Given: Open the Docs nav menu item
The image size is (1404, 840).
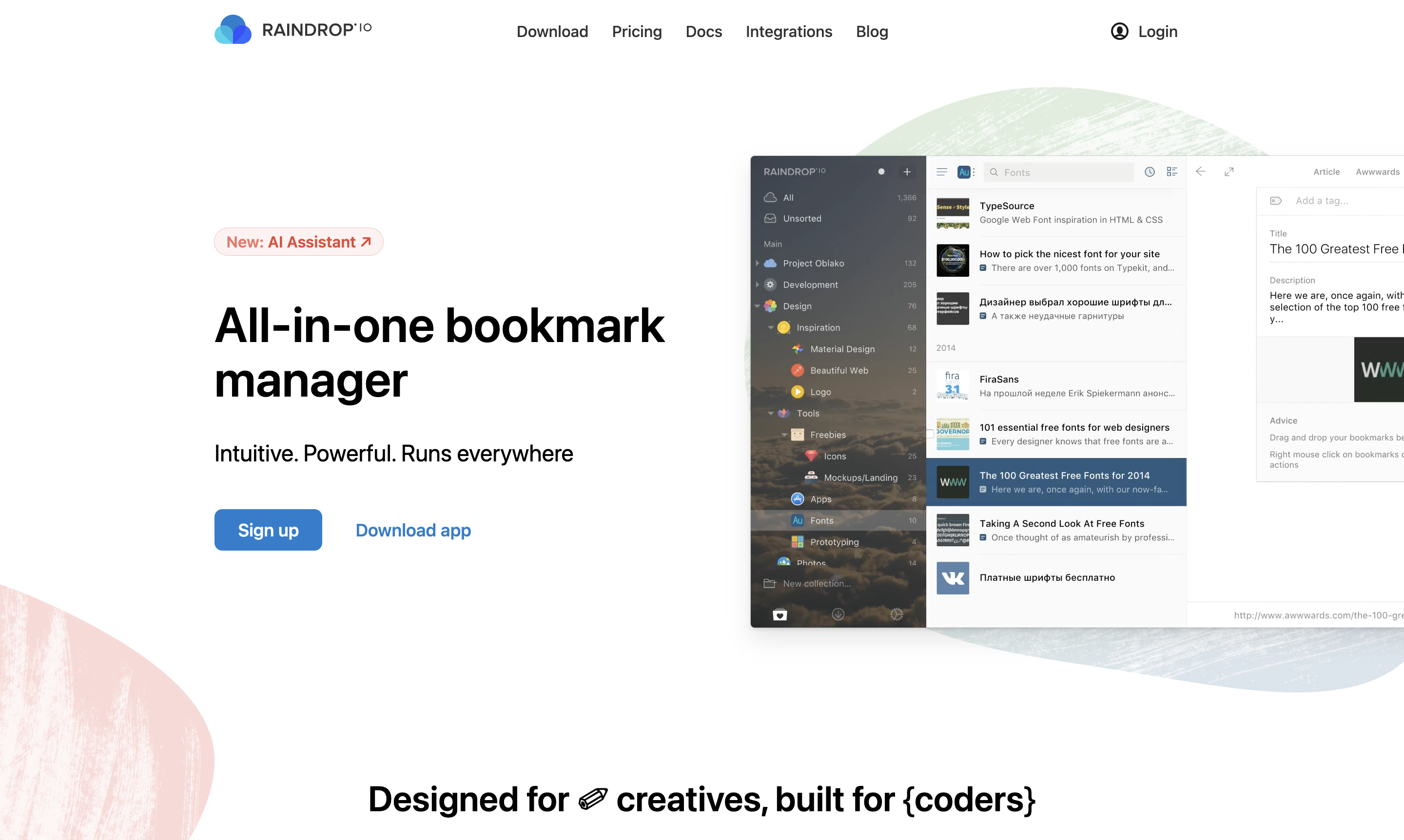Looking at the screenshot, I should [703, 32].
